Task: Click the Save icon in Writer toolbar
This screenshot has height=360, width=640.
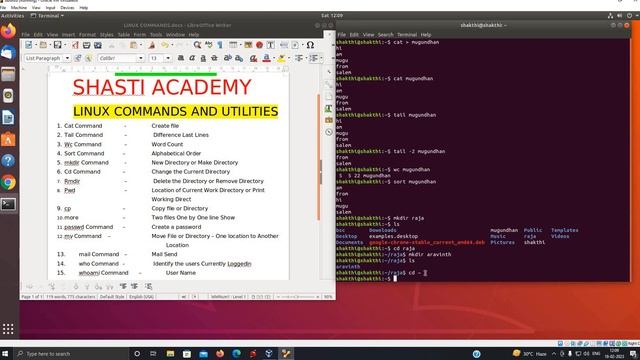Action: click(x=58, y=45)
